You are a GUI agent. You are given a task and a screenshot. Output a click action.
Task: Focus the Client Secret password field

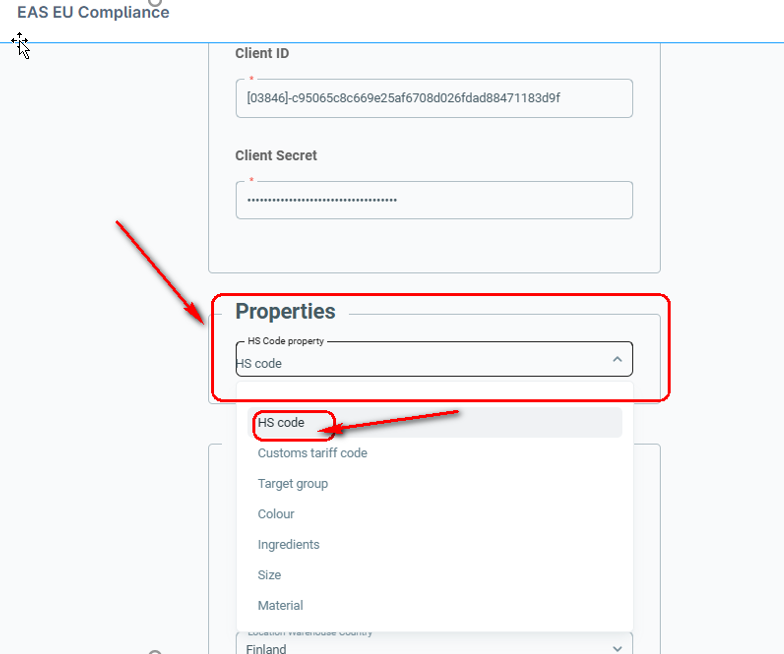434,200
